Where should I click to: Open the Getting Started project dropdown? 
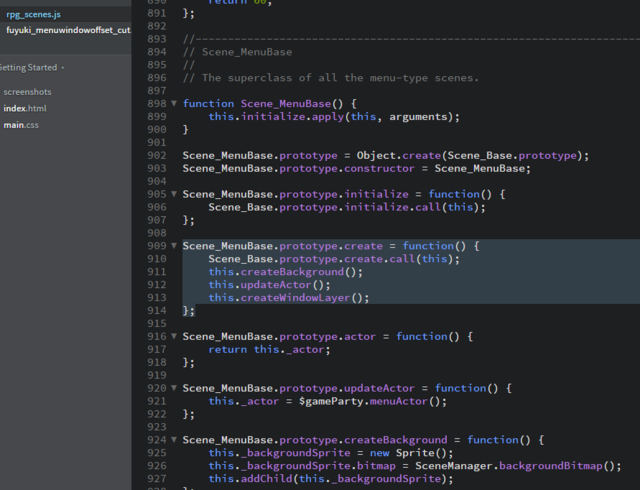(x=32, y=68)
